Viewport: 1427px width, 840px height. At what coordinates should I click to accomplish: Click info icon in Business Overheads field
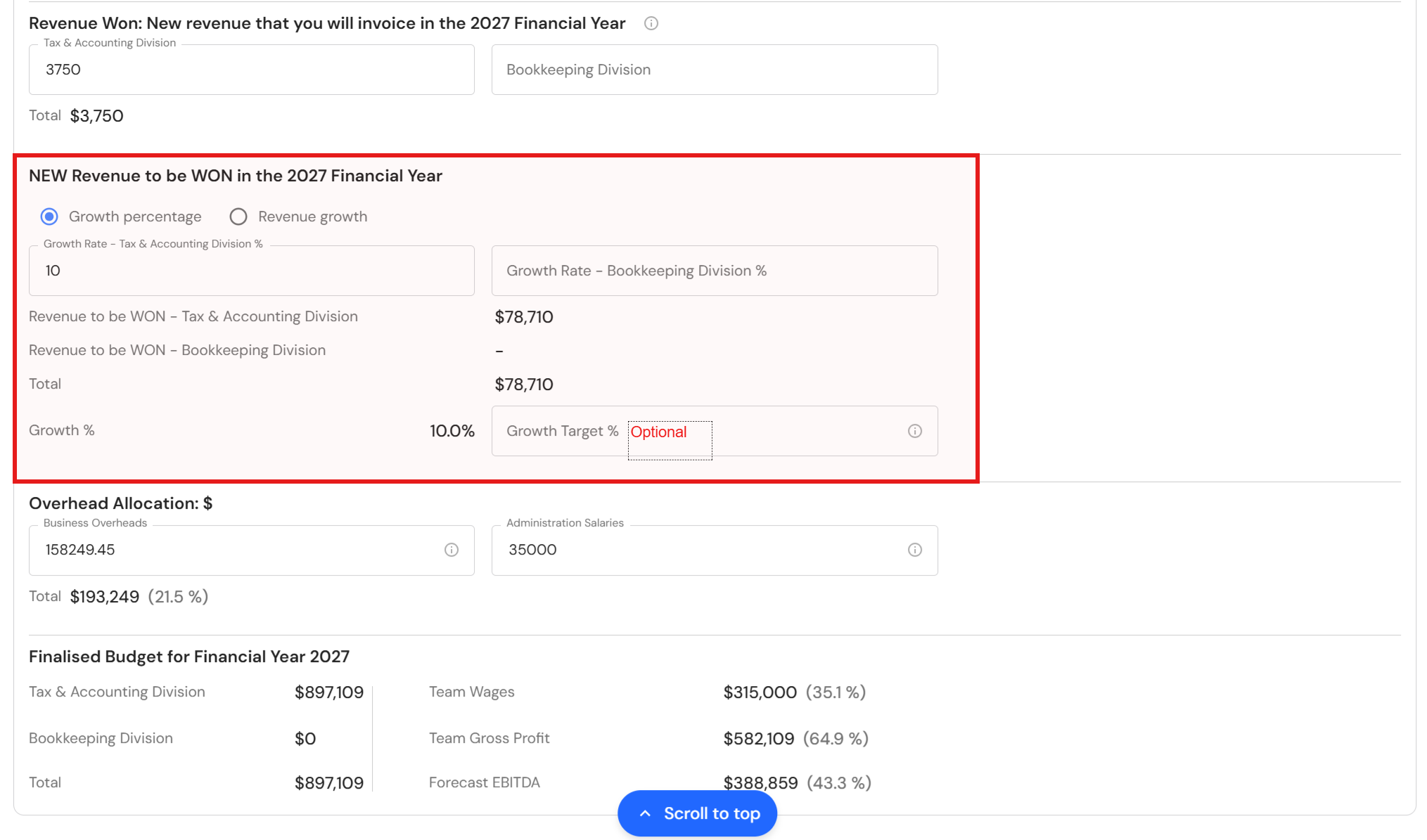coord(452,550)
